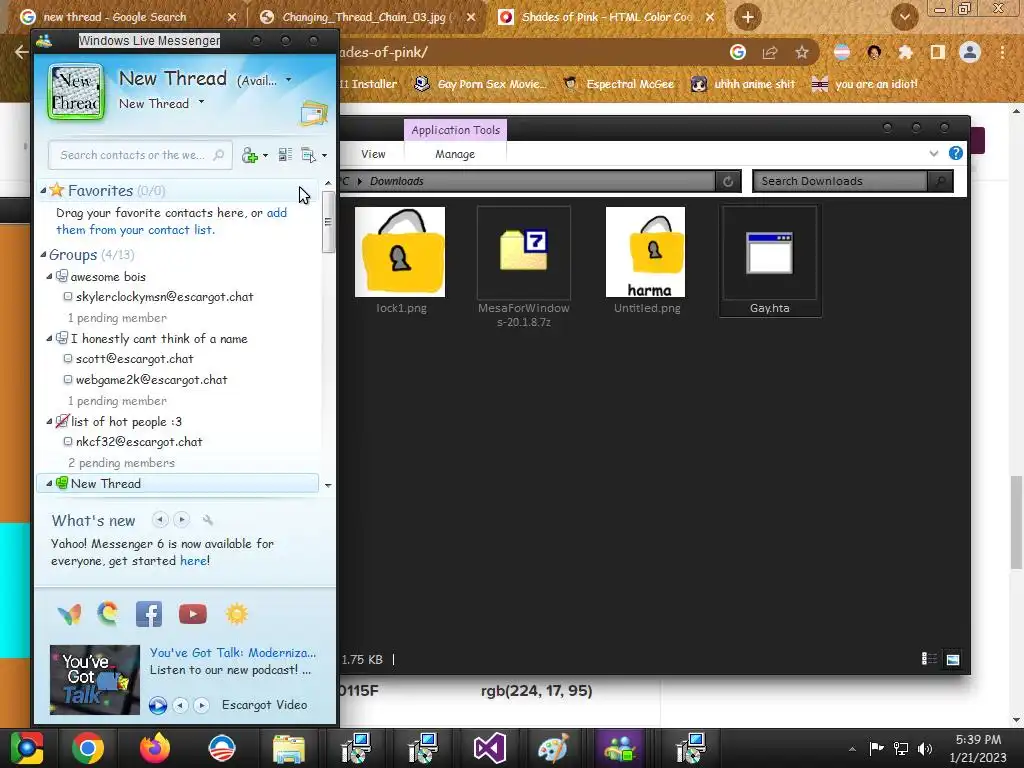Select webgame2k@escargot.chat contact
Image resolution: width=1024 pixels, height=768 pixels.
(x=152, y=380)
